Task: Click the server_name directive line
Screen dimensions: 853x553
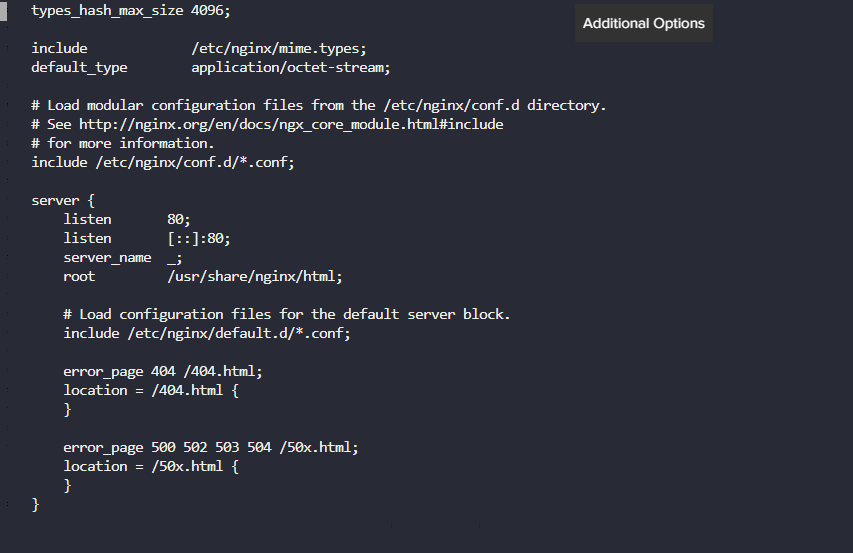Action: tap(123, 257)
